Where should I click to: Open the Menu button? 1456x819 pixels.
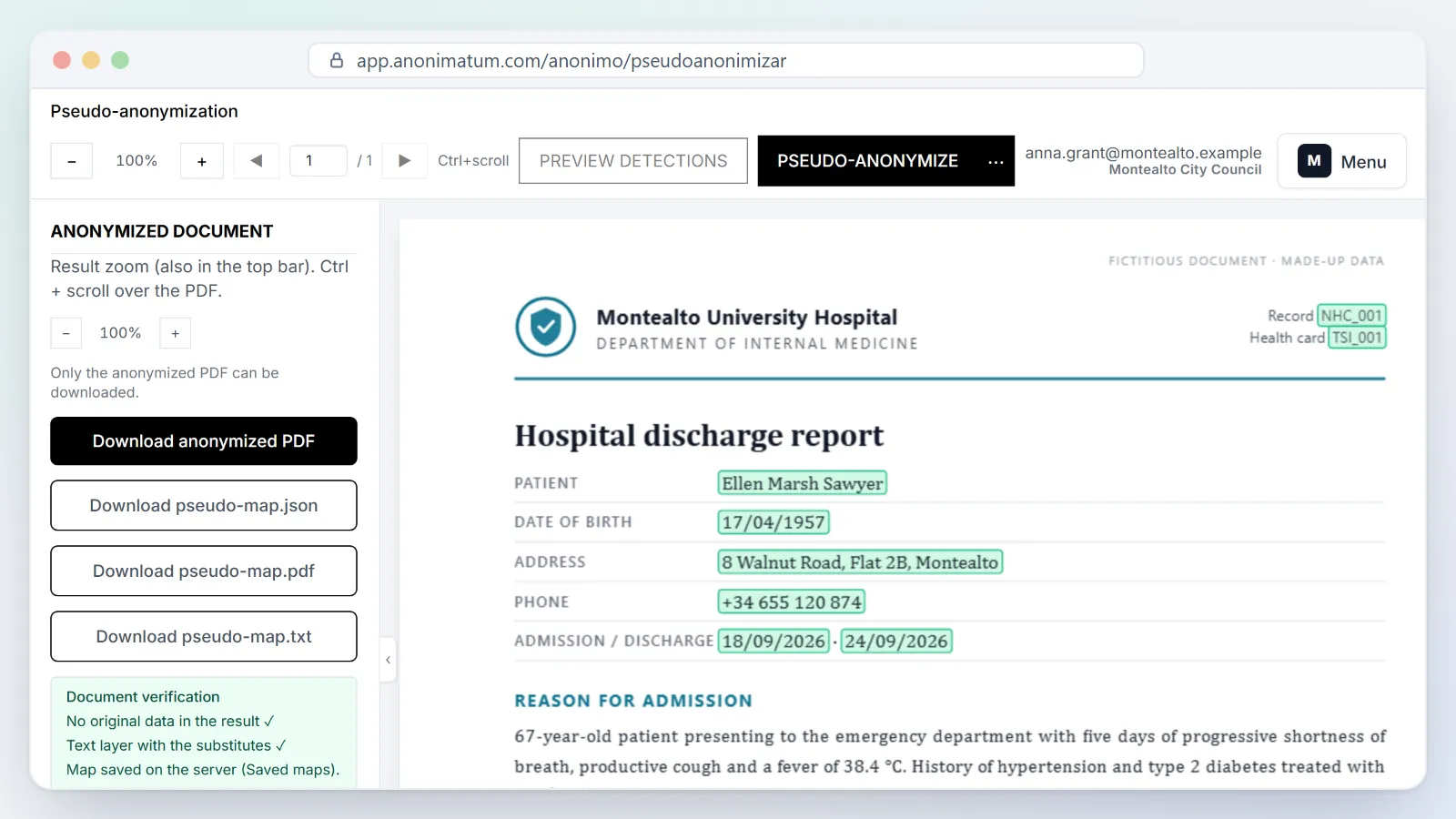(x=1342, y=161)
